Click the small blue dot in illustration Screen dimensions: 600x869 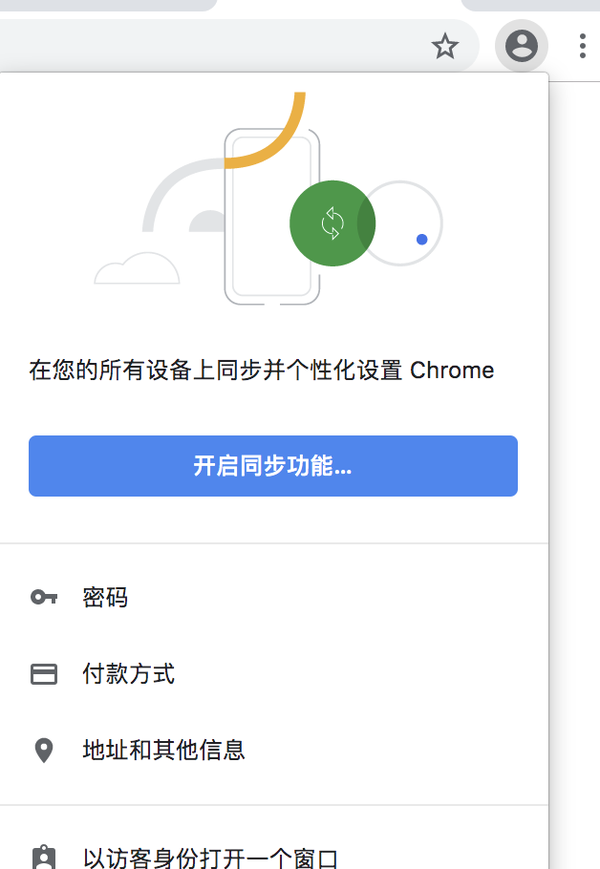pyautogui.click(x=422, y=239)
